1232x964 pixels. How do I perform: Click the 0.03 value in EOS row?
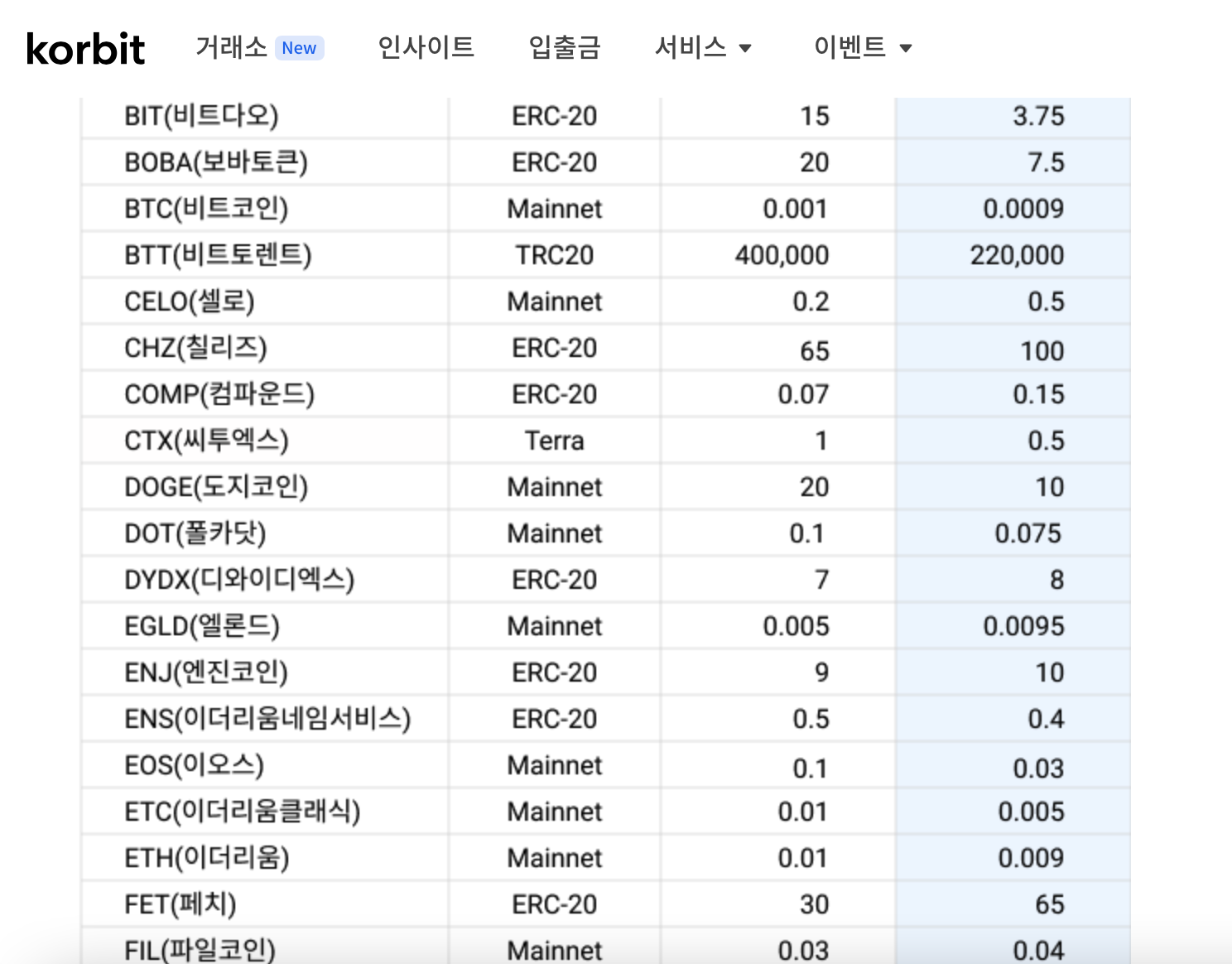[1038, 769]
